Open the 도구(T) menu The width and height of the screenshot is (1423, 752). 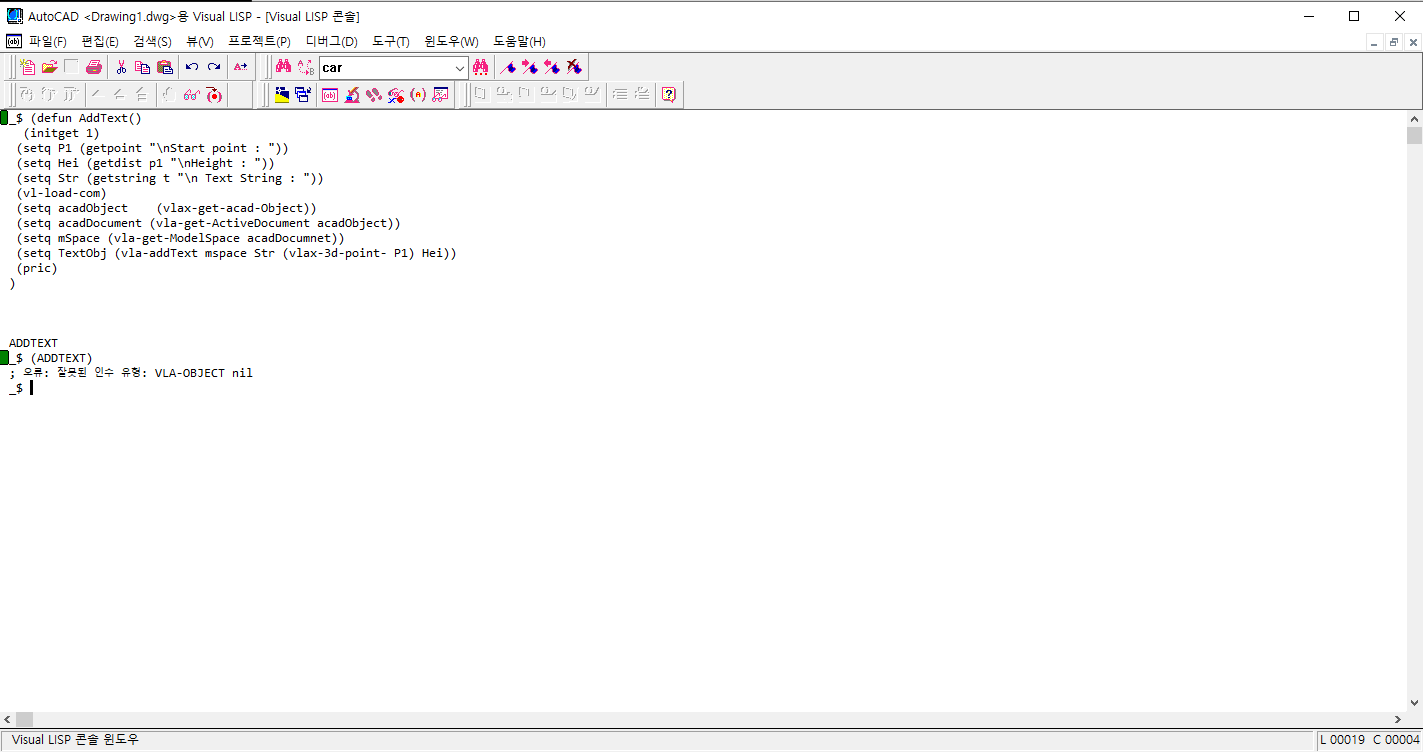(x=390, y=41)
